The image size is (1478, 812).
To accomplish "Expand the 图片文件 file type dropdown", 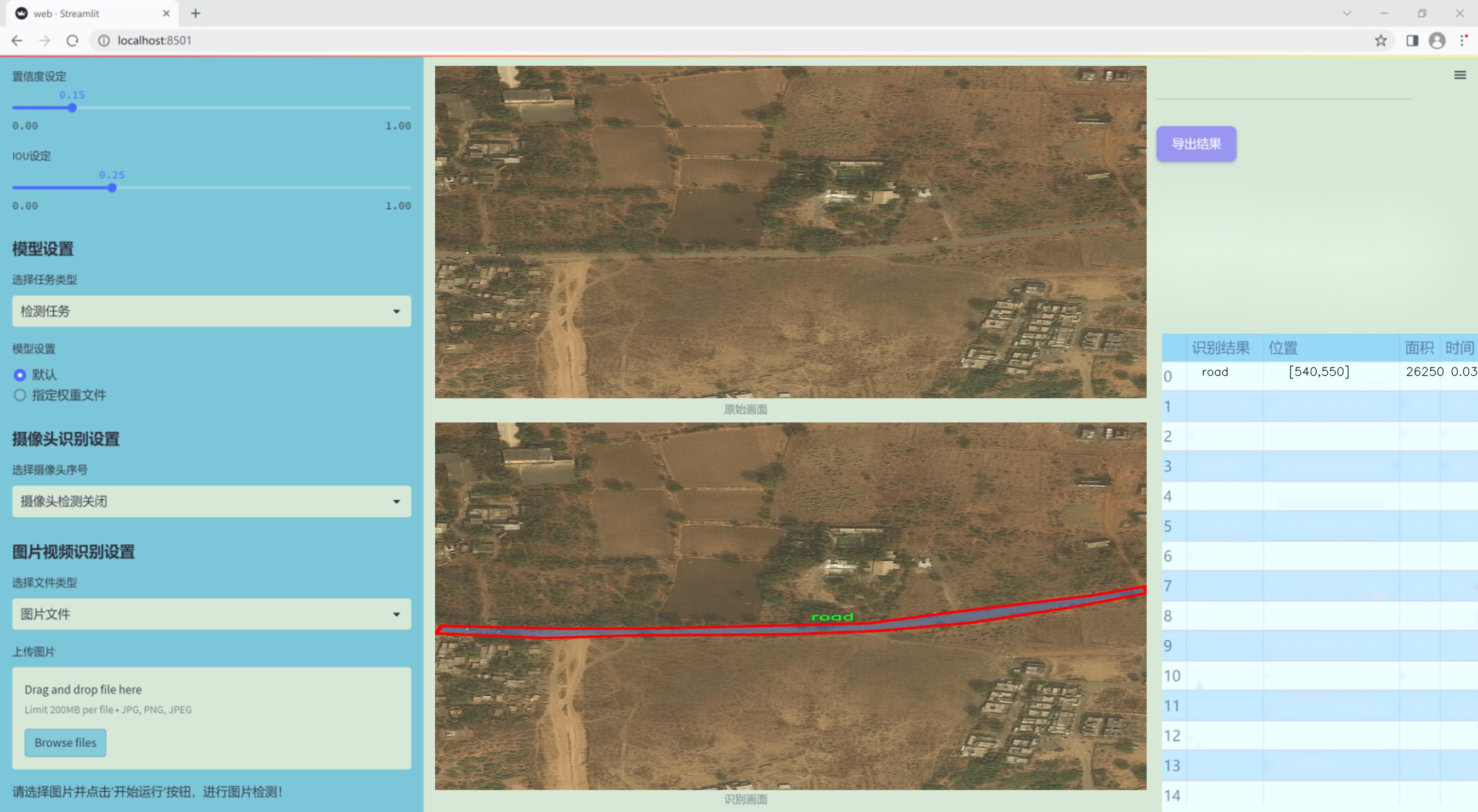I will [211, 614].
